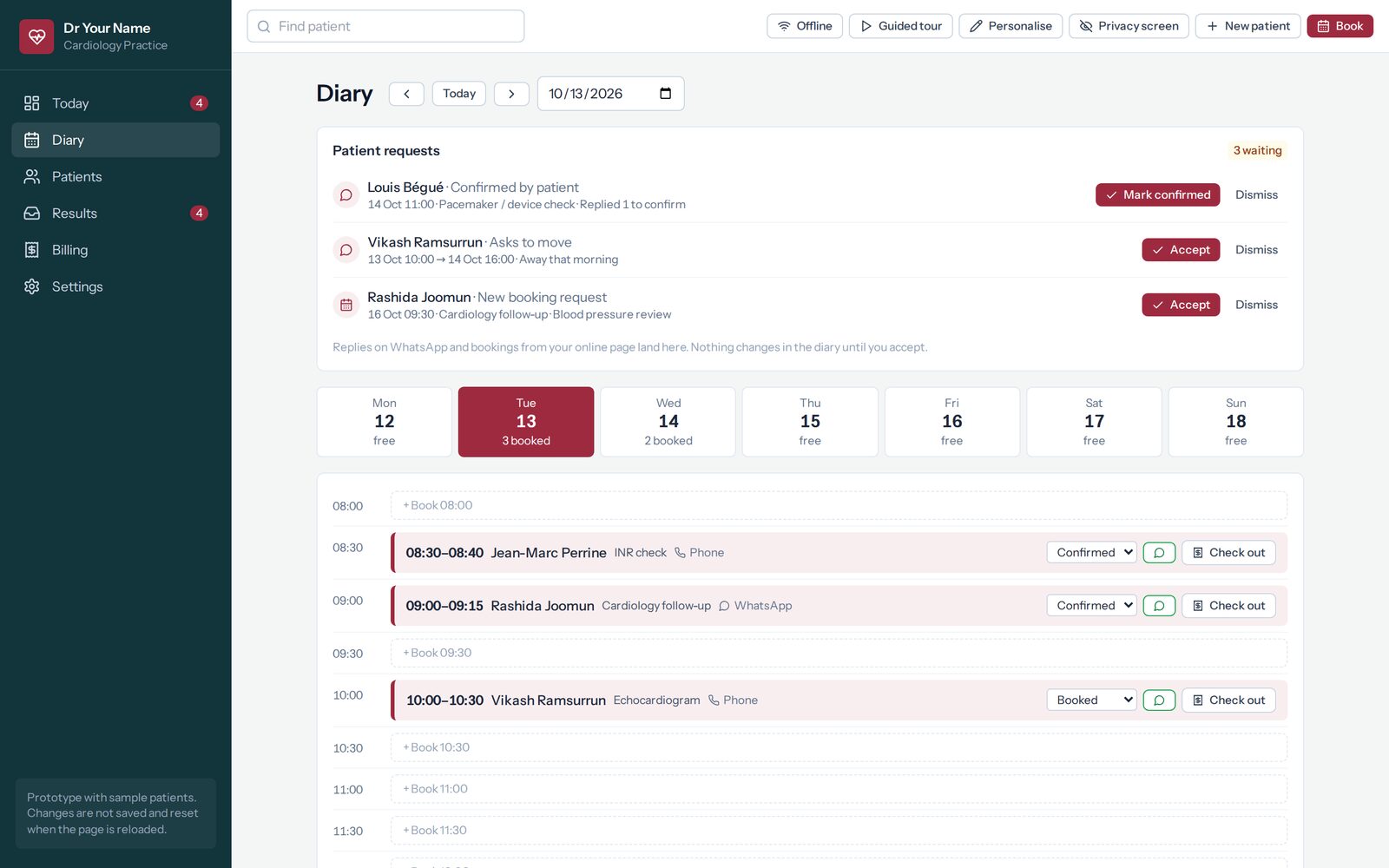Viewport: 1389px width, 868px height.
Task: Select Mon 12 day tab
Action: [385, 422]
